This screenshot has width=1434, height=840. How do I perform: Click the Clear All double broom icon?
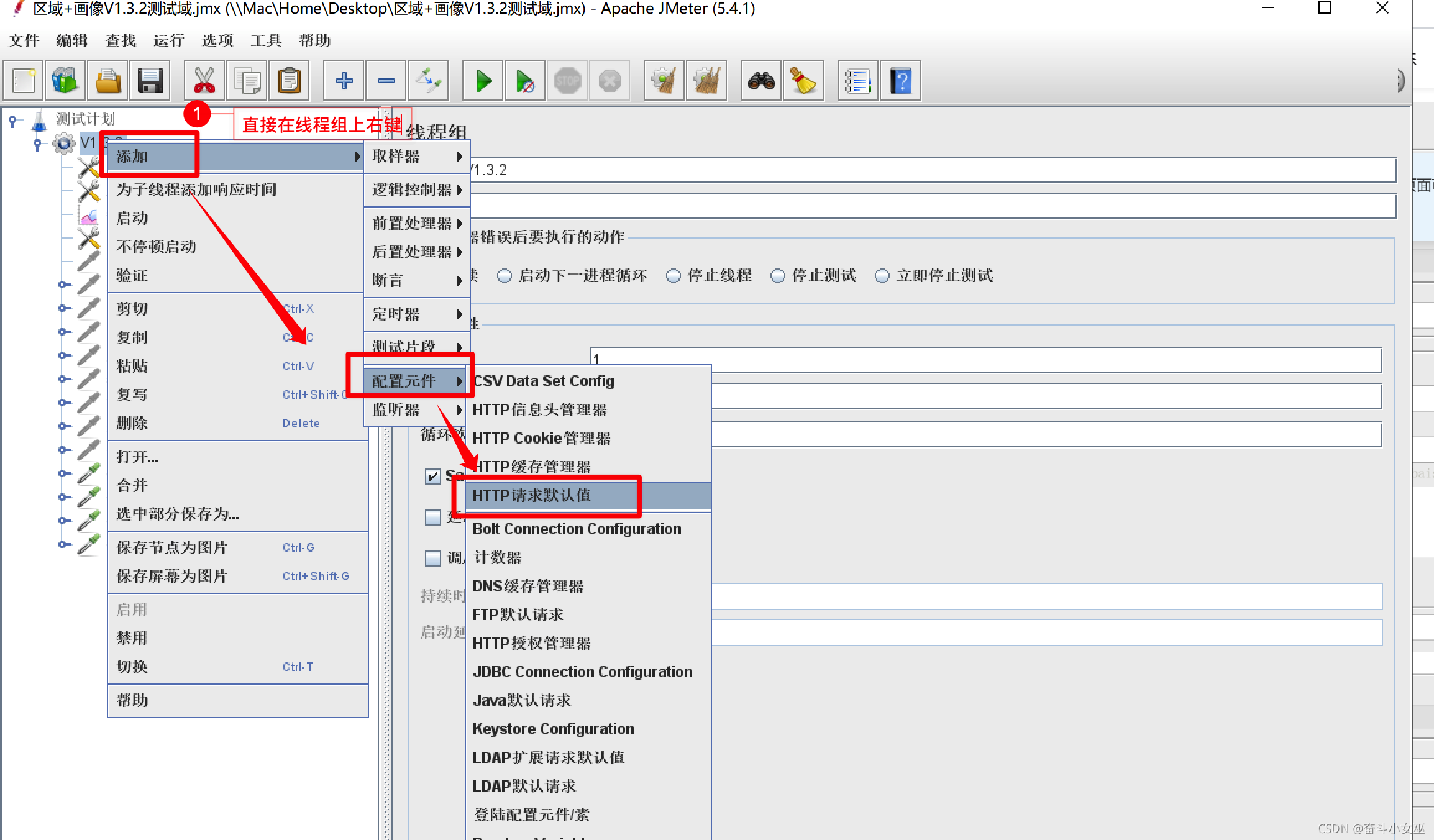(706, 81)
